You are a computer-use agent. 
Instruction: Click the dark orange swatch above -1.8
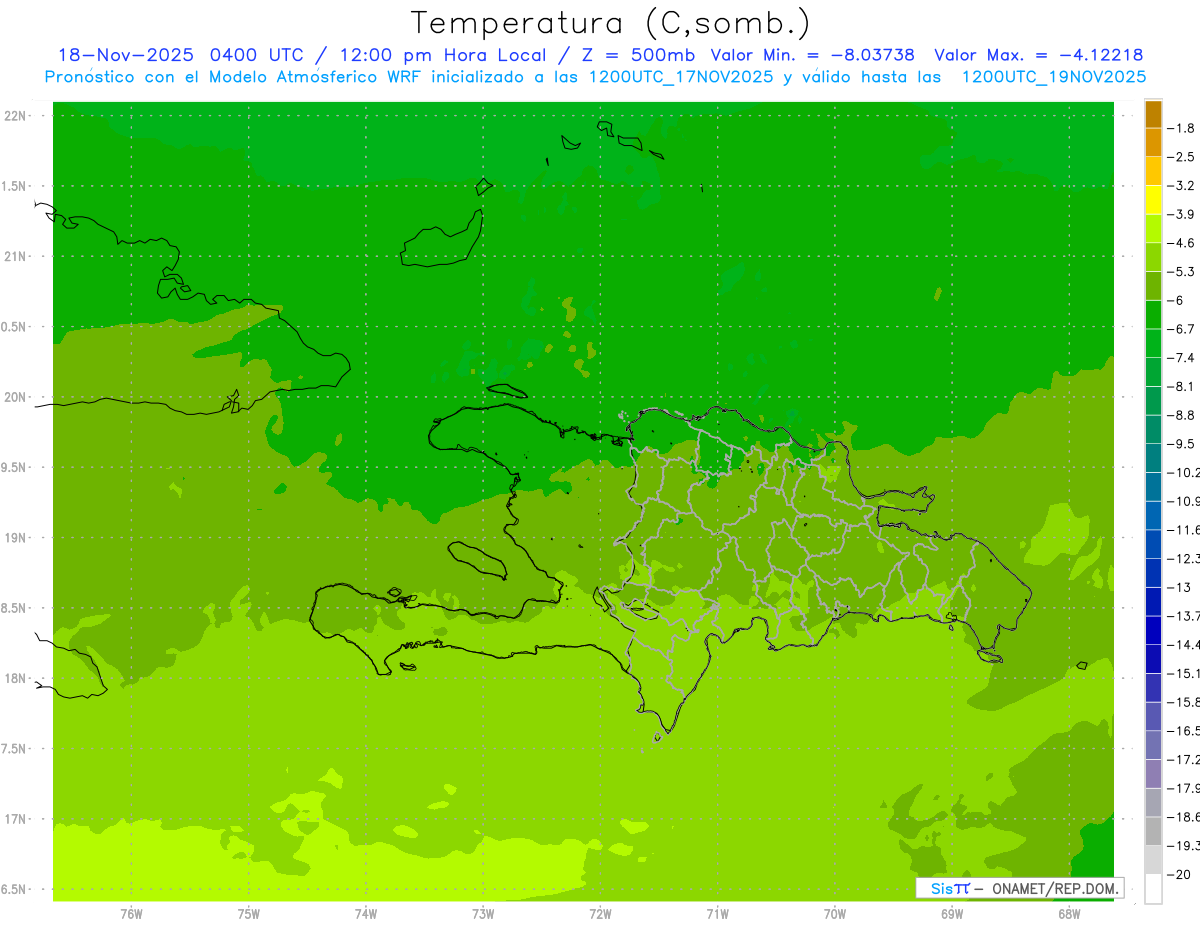coord(1153,114)
